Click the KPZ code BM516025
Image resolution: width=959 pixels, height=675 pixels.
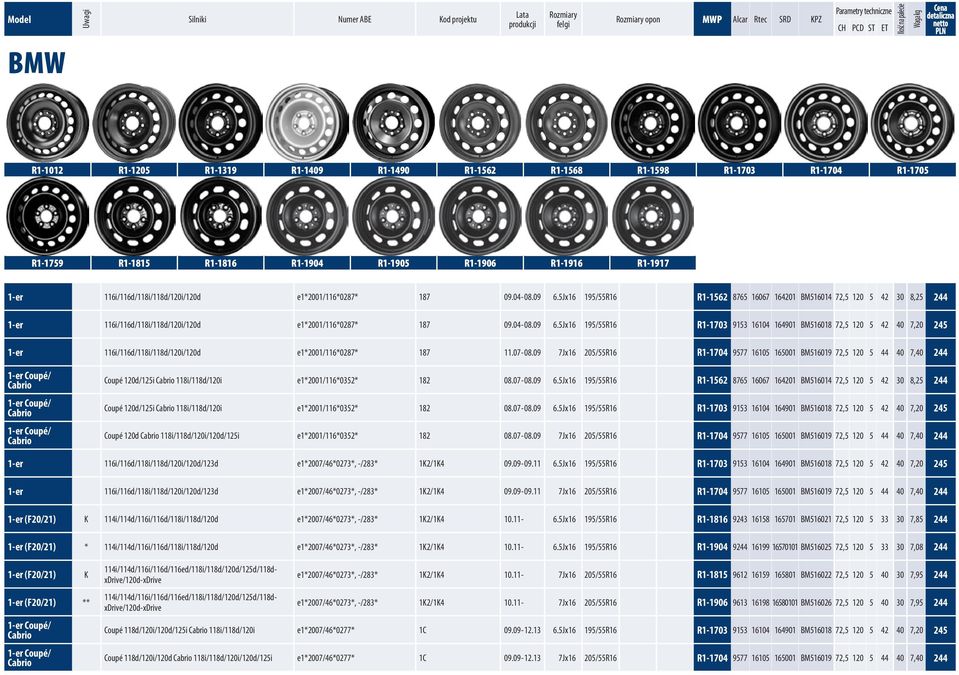click(x=816, y=547)
